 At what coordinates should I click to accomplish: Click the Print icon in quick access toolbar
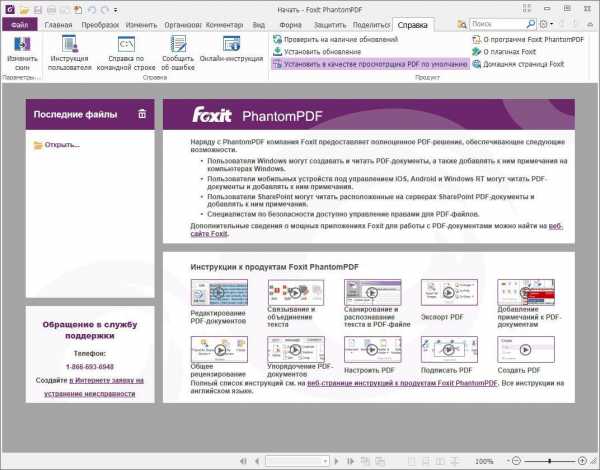(51, 10)
